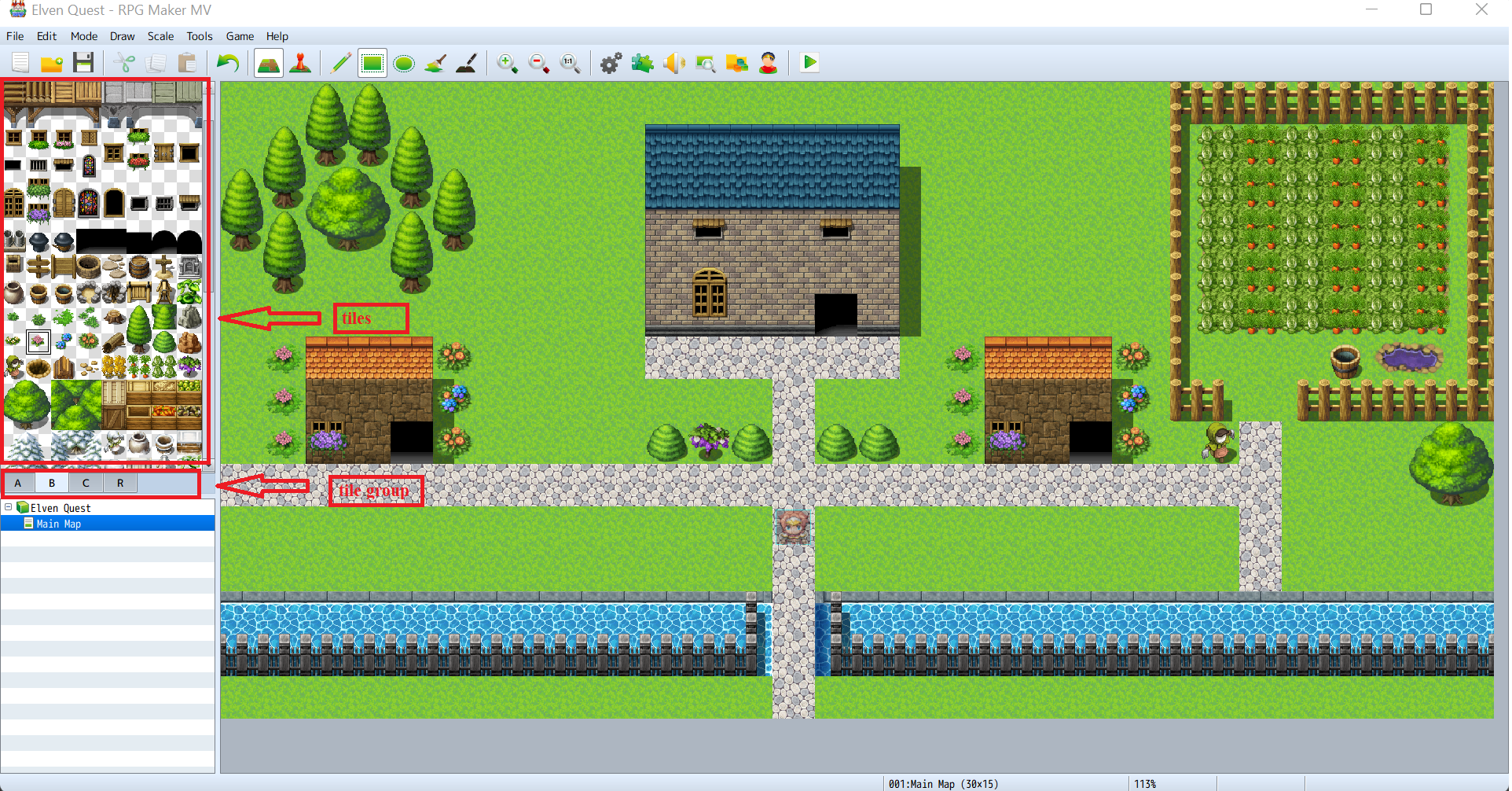The image size is (1512, 791).
Task: Select Main Map in the map list
Action: pos(58,524)
